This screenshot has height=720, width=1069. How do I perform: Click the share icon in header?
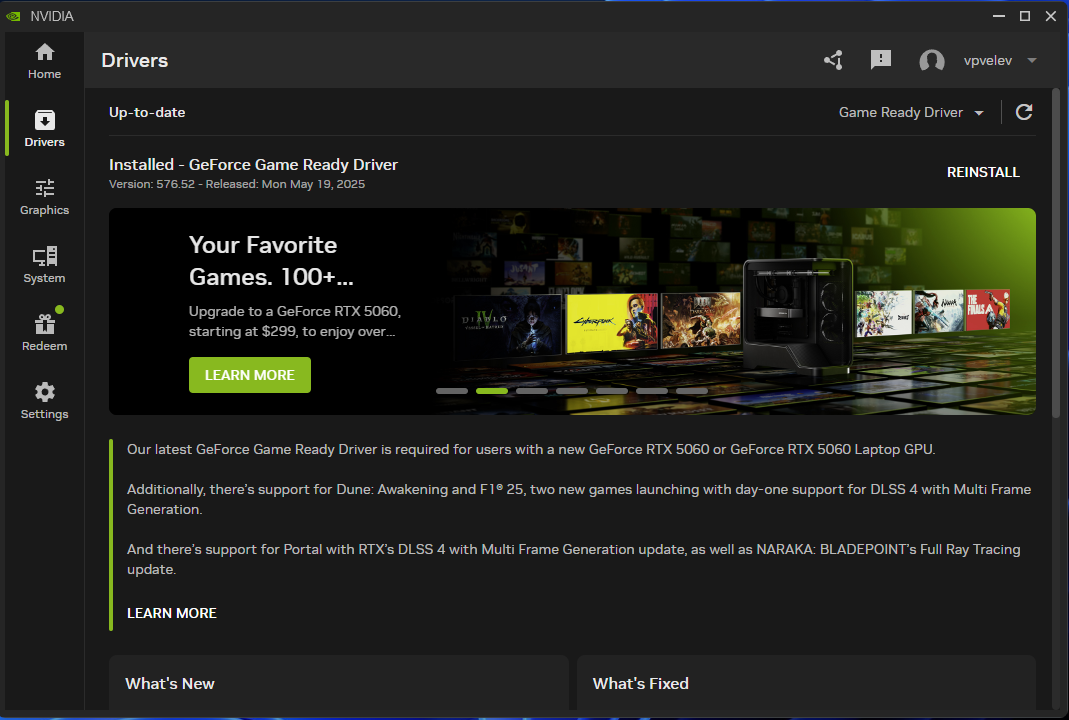coord(833,60)
